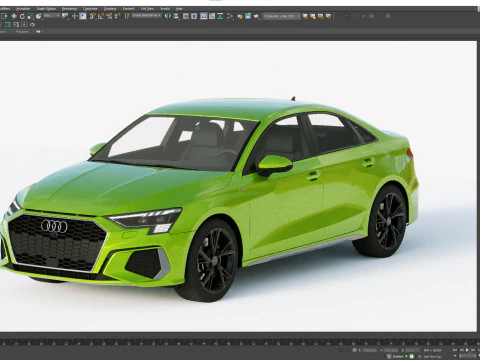
Task: Click the Select and Manipulate icon
Action: pyautogui.click(x=74, y=16)
